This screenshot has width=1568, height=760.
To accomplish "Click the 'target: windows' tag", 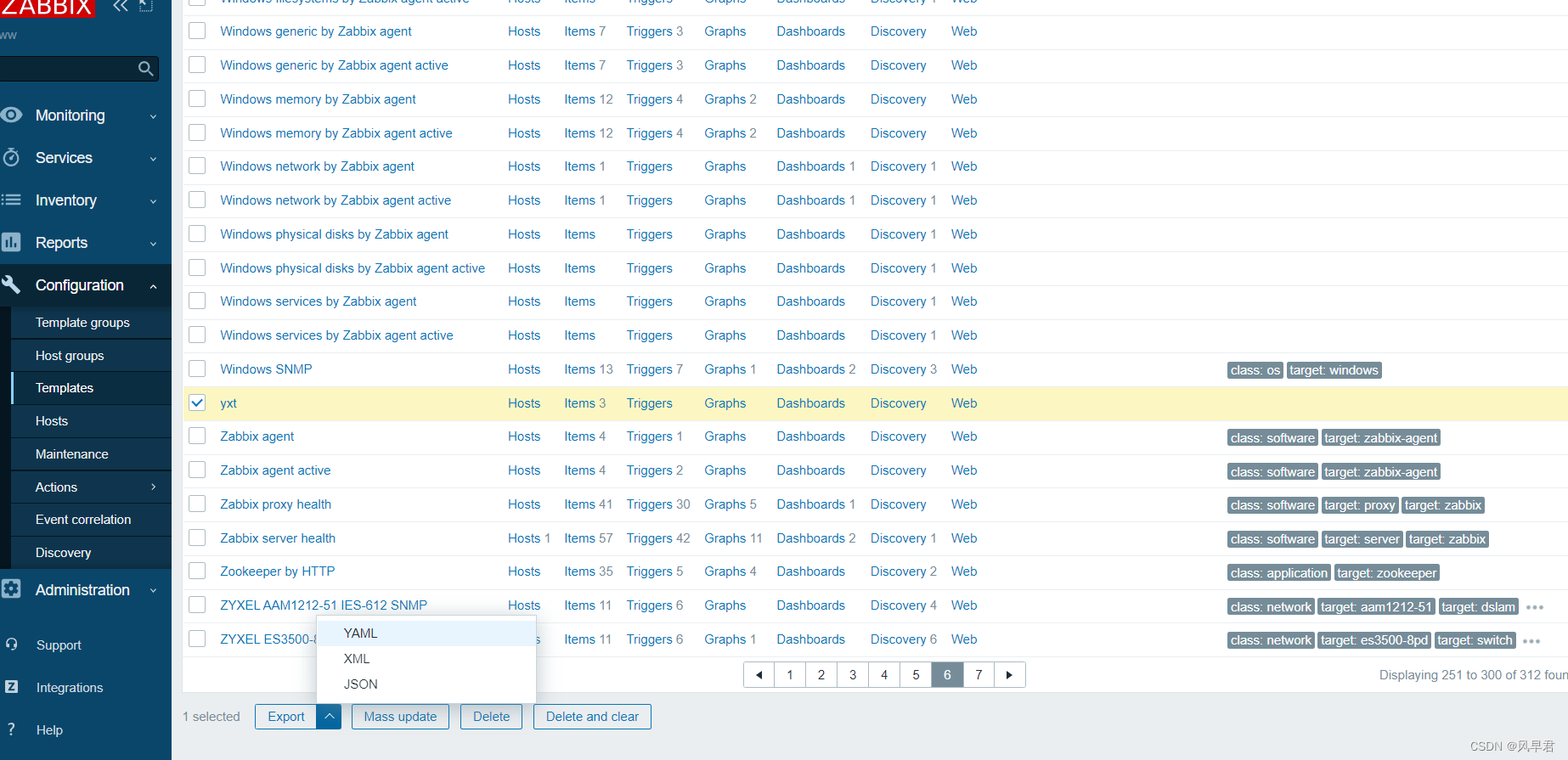I will pos(1334,370).
